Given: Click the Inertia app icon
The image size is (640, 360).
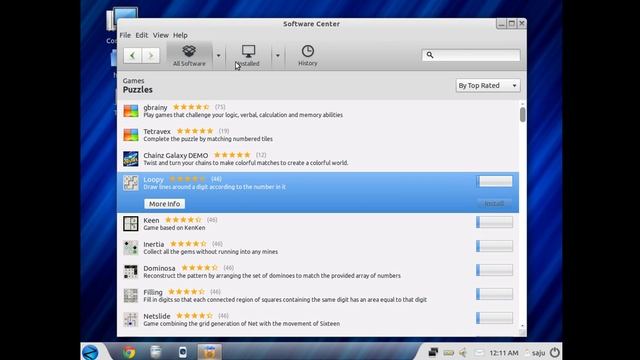Looking at the screenshot, I should pyautogui.click(x=131, y=248).
